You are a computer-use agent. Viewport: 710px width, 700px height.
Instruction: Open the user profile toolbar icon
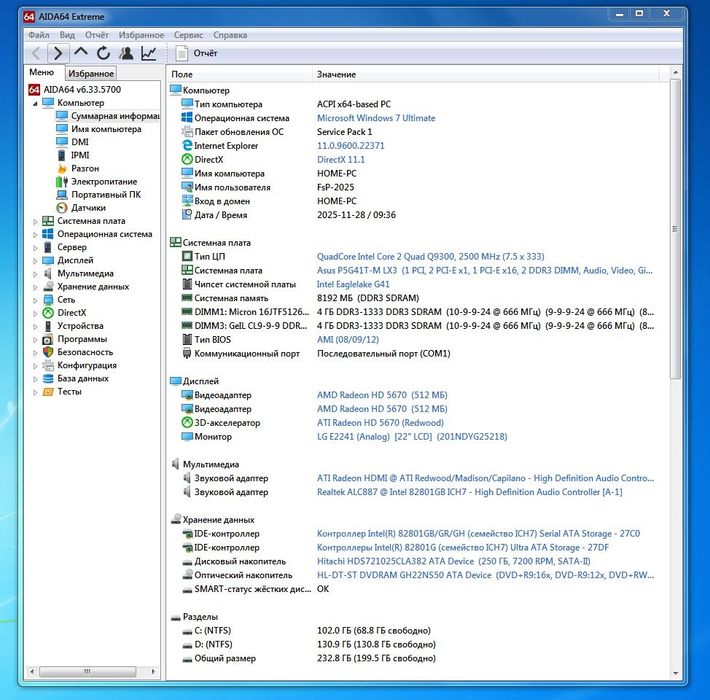(126, 53)
